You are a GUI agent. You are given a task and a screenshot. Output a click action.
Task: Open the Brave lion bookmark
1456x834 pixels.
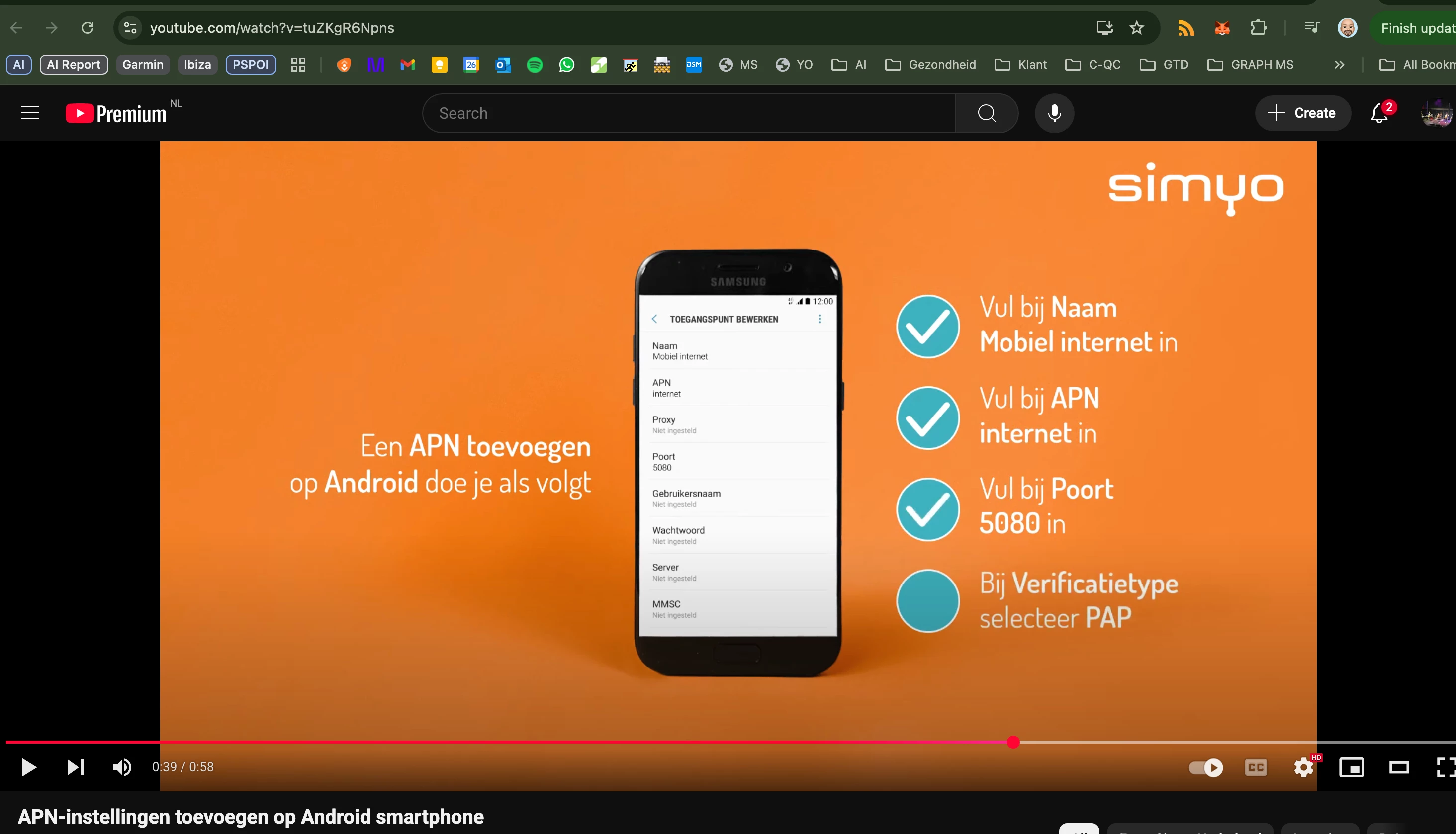344,65
